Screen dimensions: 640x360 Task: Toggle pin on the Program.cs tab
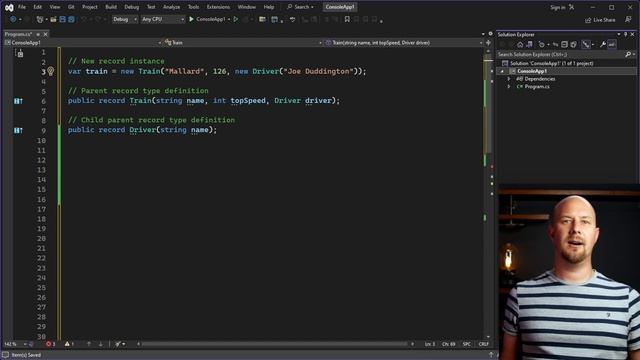coord(38,34)
